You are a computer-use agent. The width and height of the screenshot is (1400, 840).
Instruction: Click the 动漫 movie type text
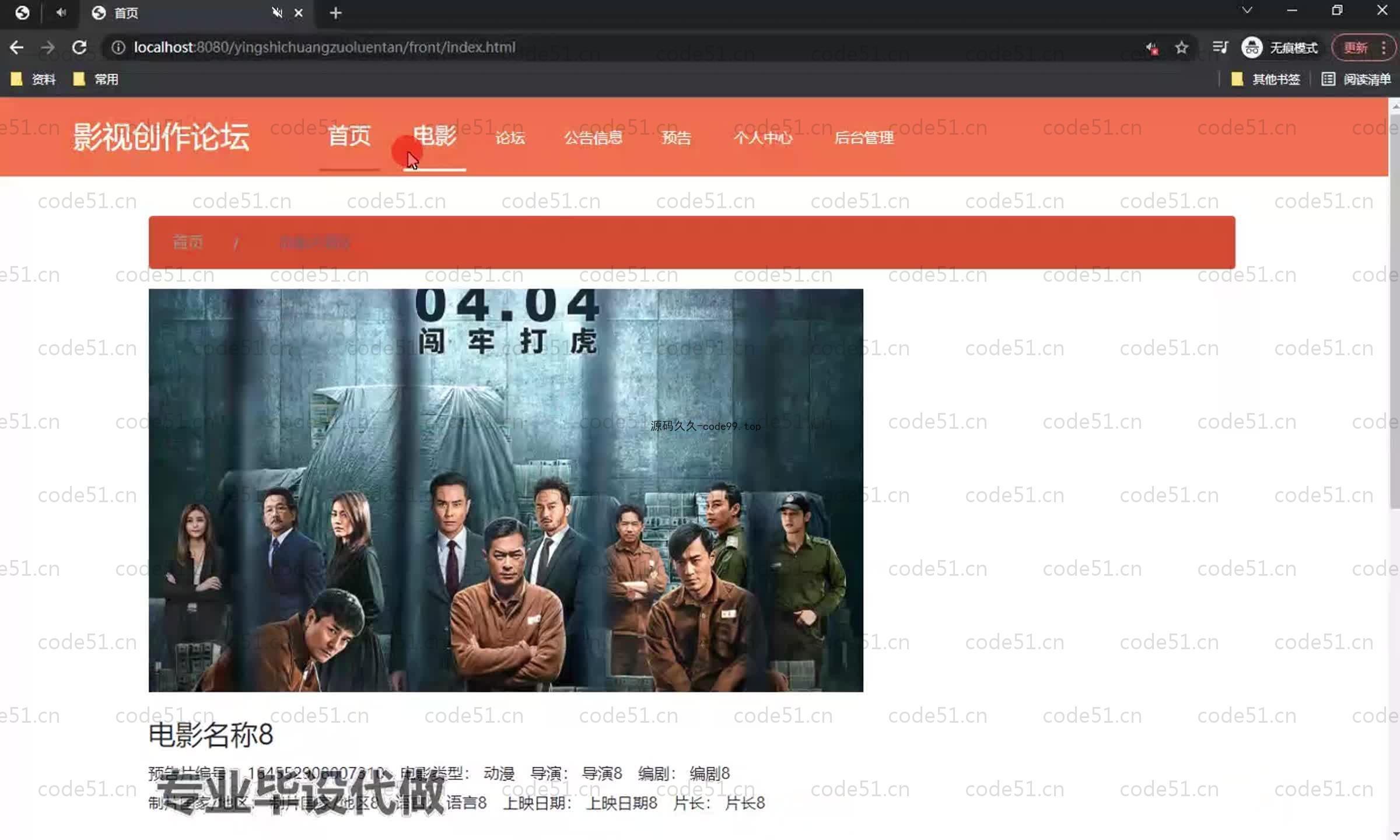[x=499, y=773]
